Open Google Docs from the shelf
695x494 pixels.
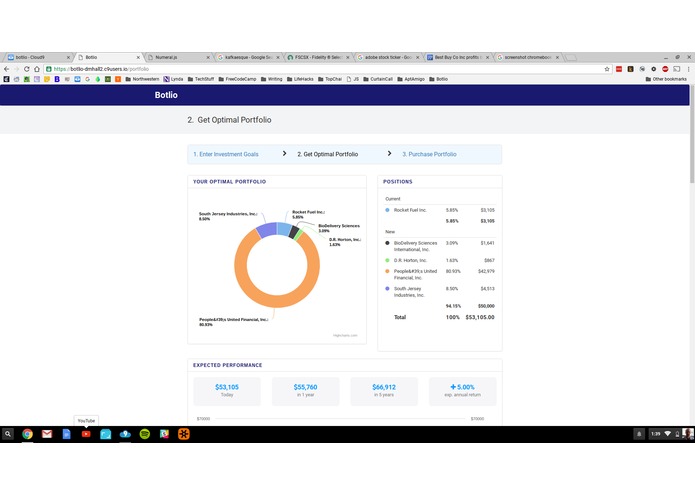(66, 434)
